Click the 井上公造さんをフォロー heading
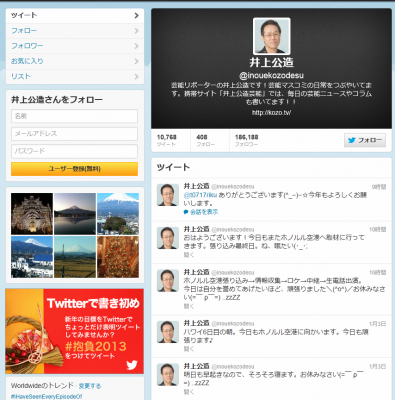The height and width of the screenshot is (400, 395). [57, 100]
